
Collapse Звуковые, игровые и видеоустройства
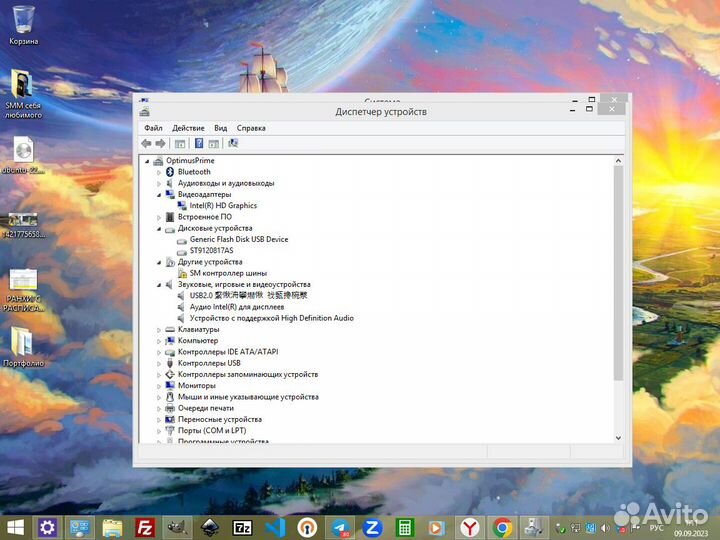158,285
